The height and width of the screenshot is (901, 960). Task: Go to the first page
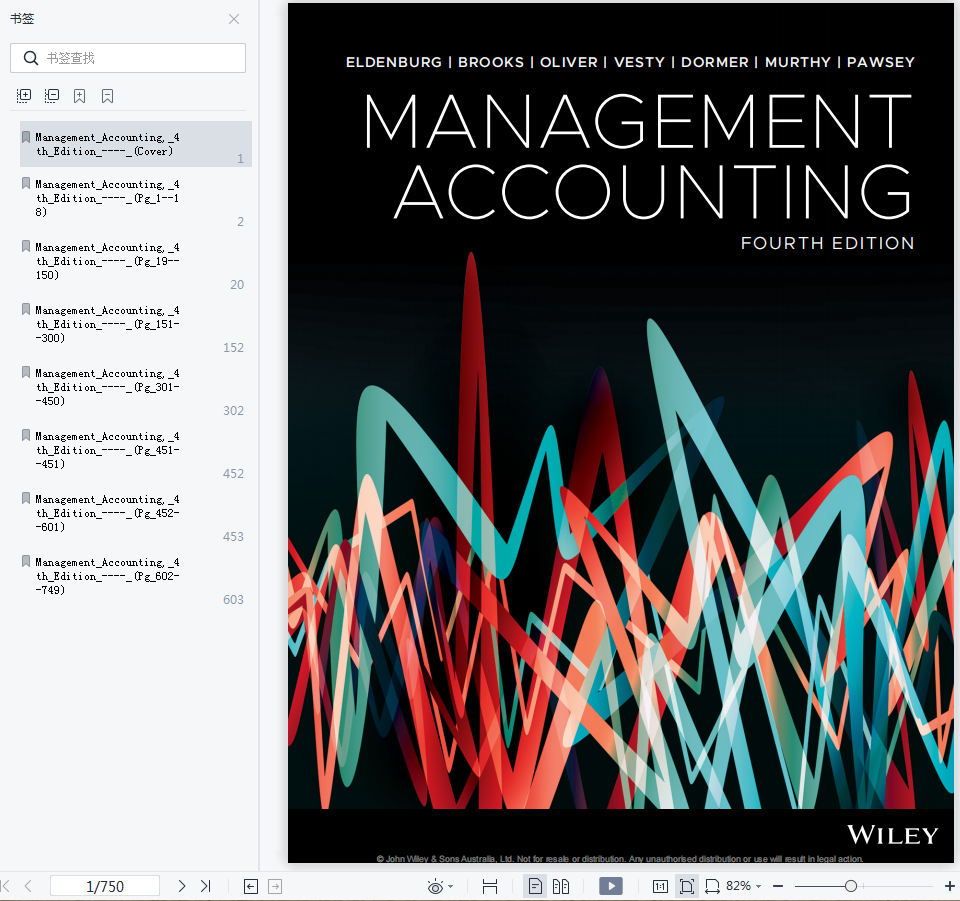pyautogui.click(x=6, y=886)
